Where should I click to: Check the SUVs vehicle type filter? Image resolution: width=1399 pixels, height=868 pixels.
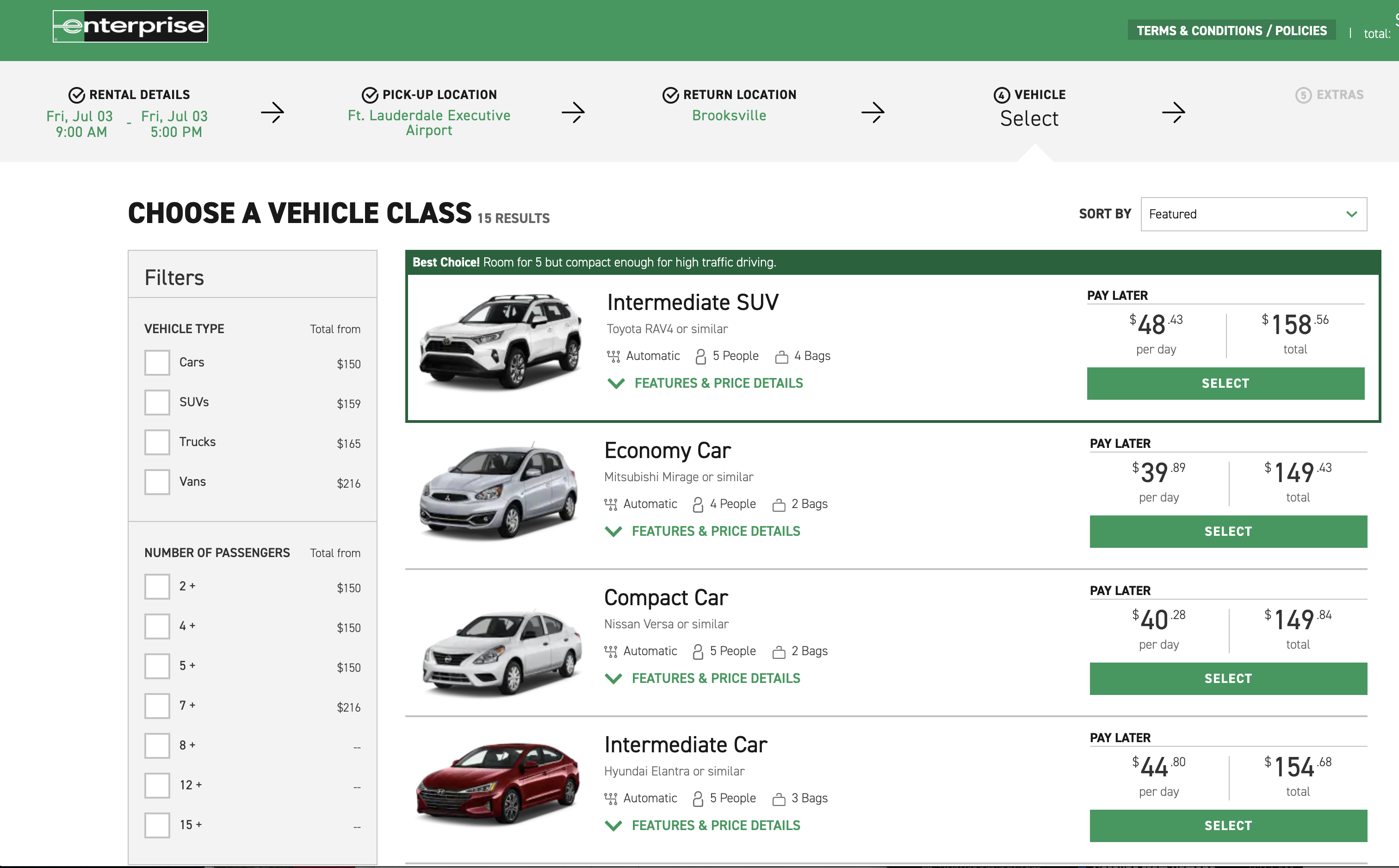[x=157, y=403]
